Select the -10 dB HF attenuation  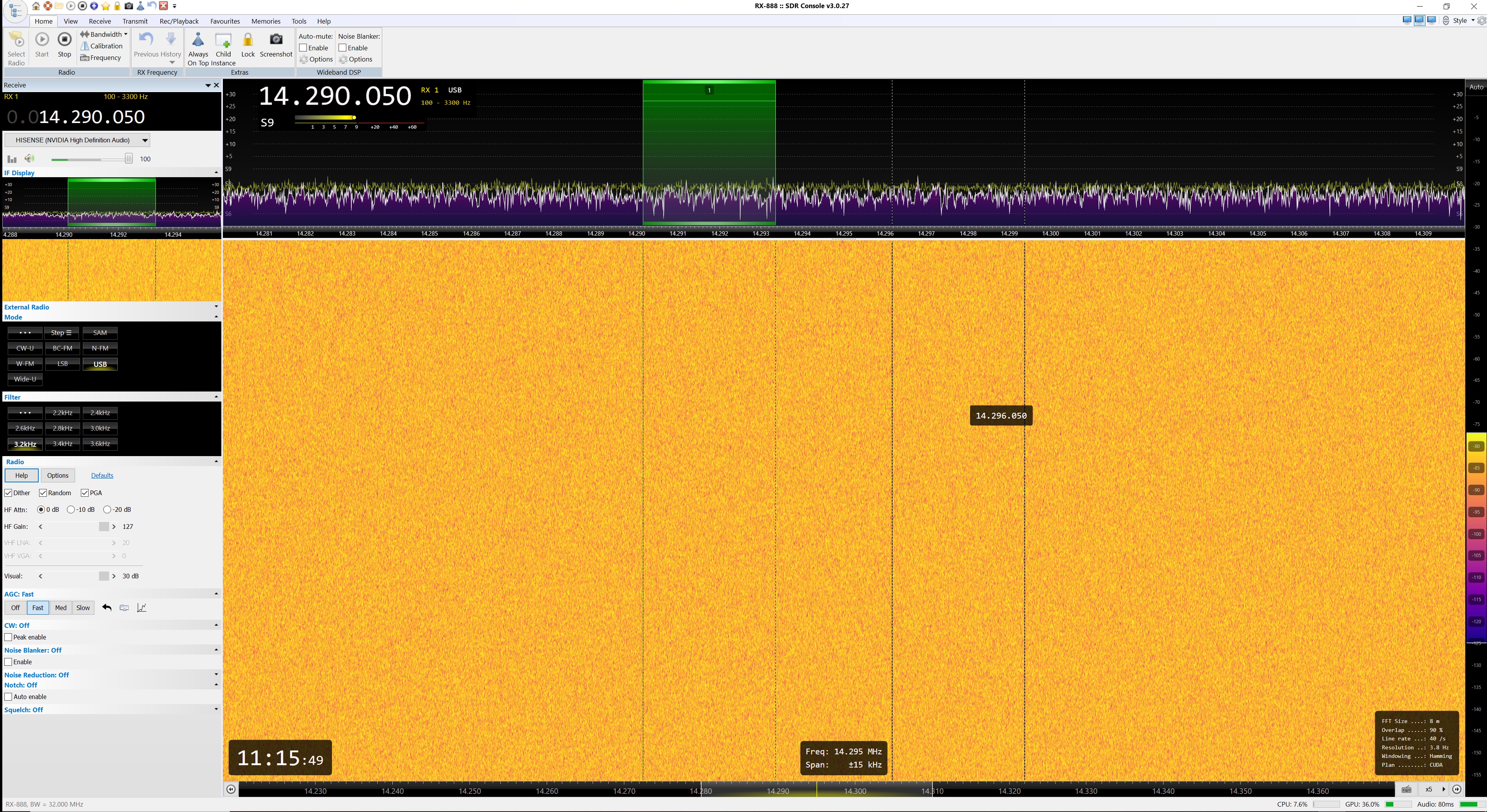click(x=71, y=509)
